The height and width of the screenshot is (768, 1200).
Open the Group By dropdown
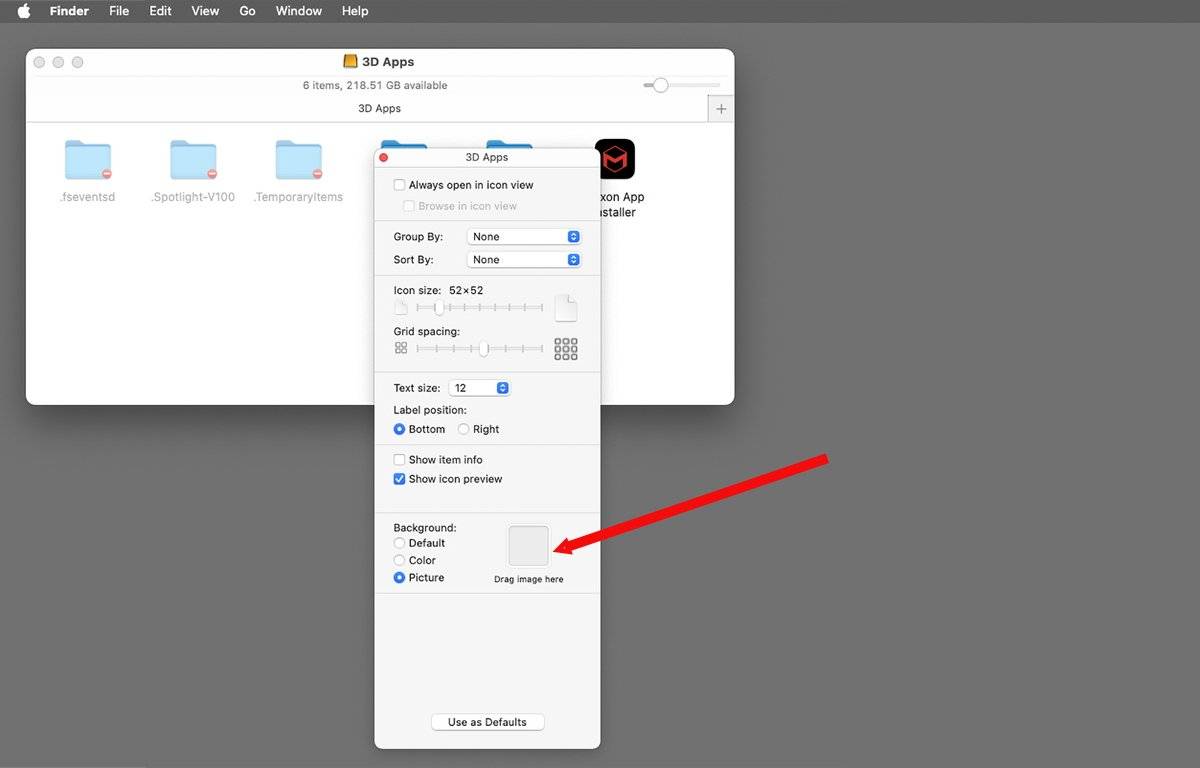[524, 237]
